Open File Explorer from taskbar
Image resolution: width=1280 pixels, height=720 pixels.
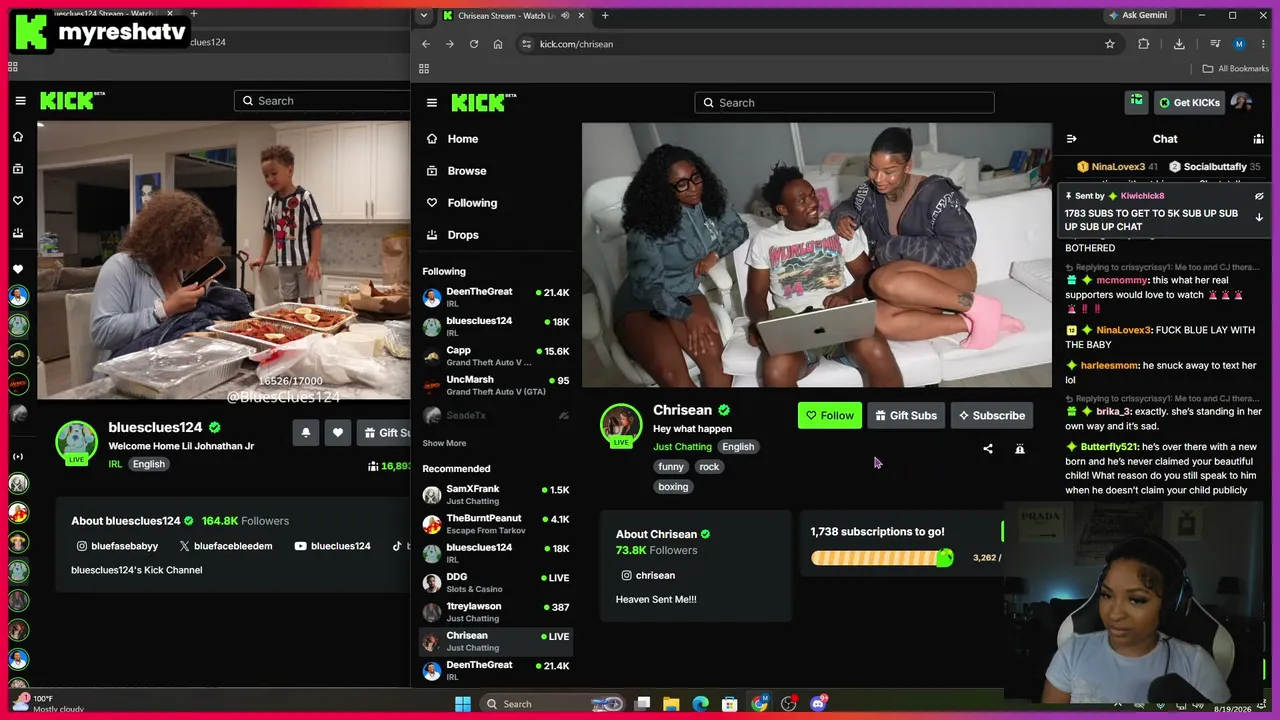coord(672,704)
